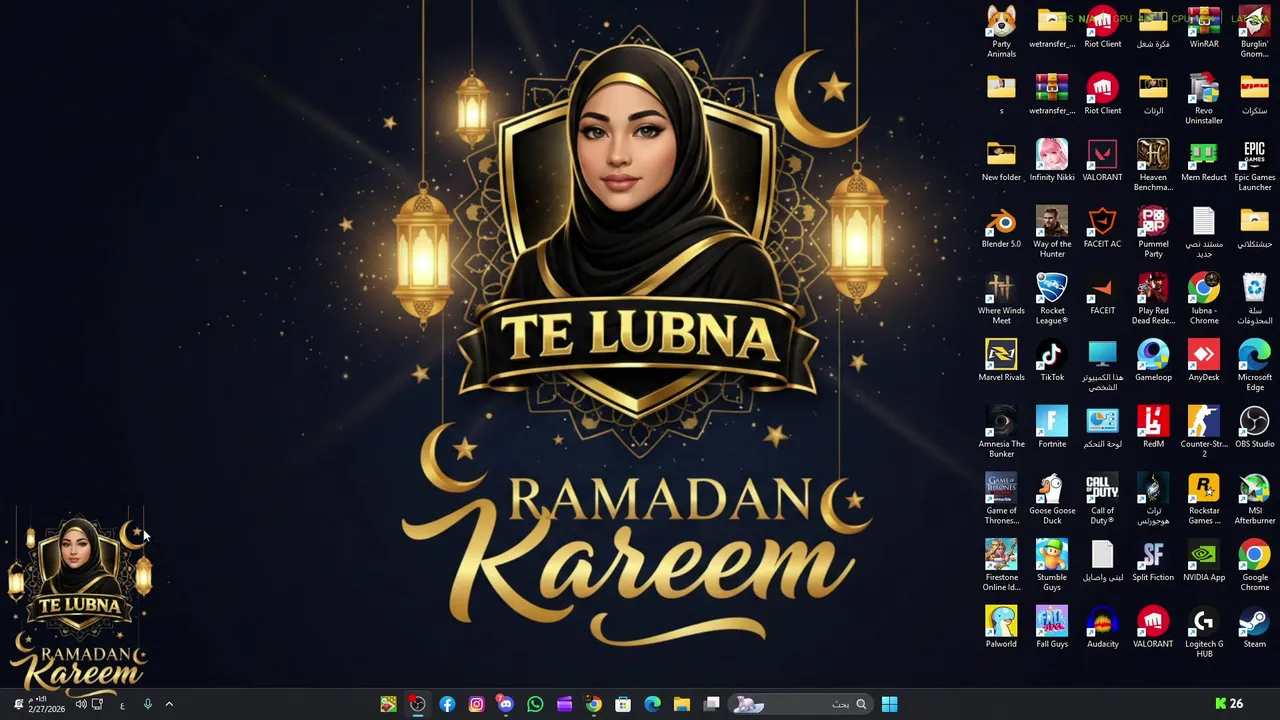Open Logitech G HUB shortcut
The width and height of the screenshot is (1280, 720).
click(1204, 633)
